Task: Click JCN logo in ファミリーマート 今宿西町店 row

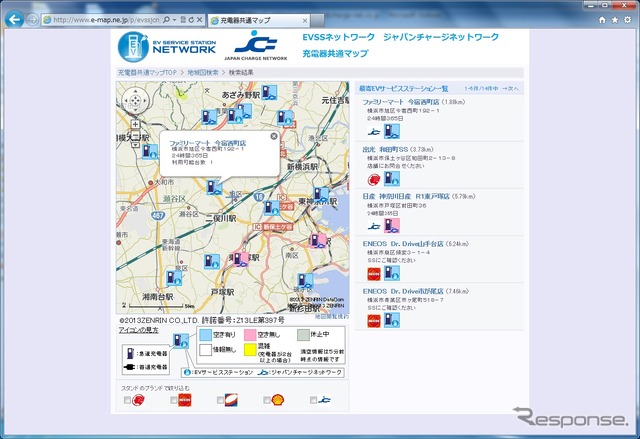Action: coord(374,132)
